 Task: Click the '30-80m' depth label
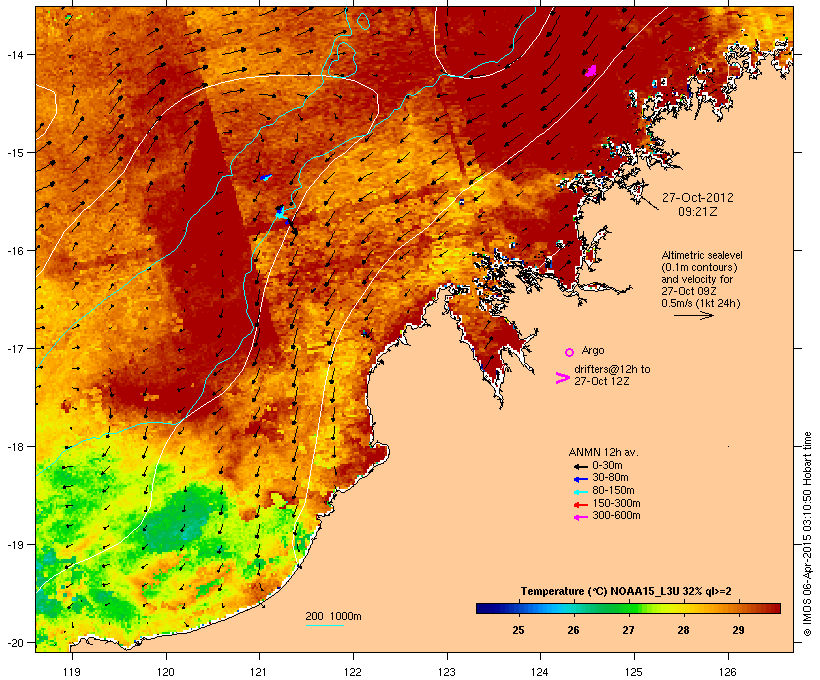pos(610,478)
